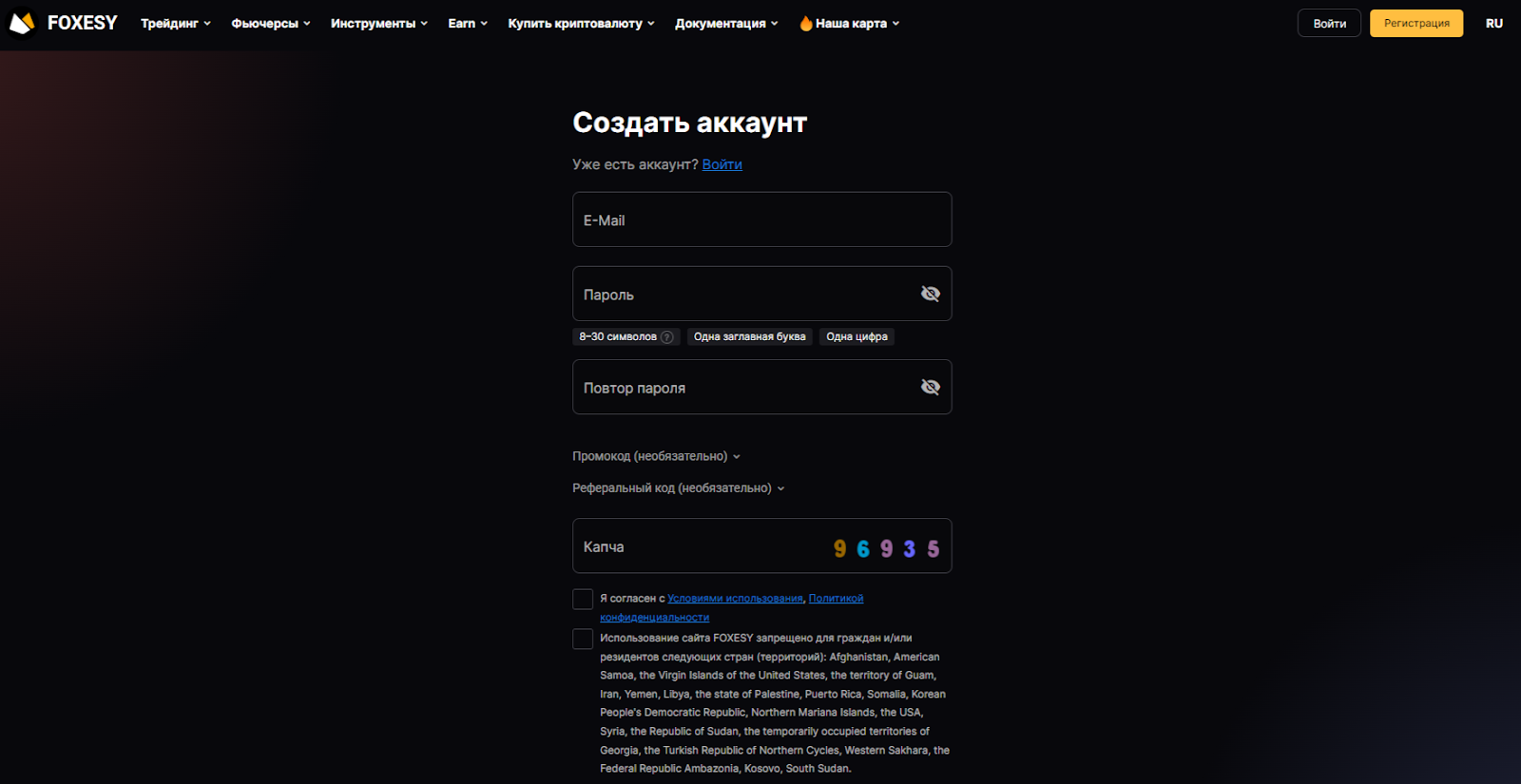This screenshot has height=784, width=1521.
Task: Click the FOXESY fox logo icon
Action: [22, 23]
